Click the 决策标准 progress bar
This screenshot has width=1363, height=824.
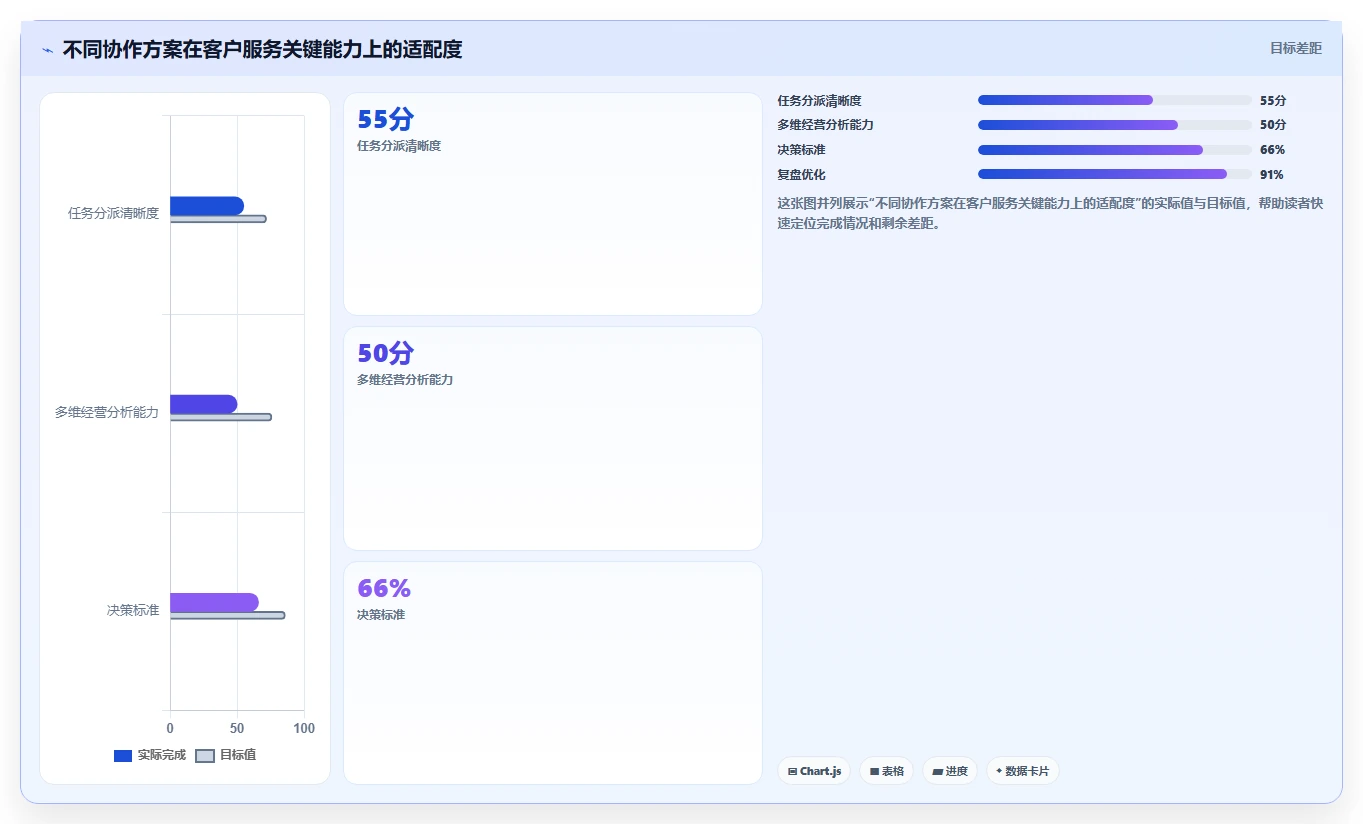pyautogui.click(x=1114, y=150)
